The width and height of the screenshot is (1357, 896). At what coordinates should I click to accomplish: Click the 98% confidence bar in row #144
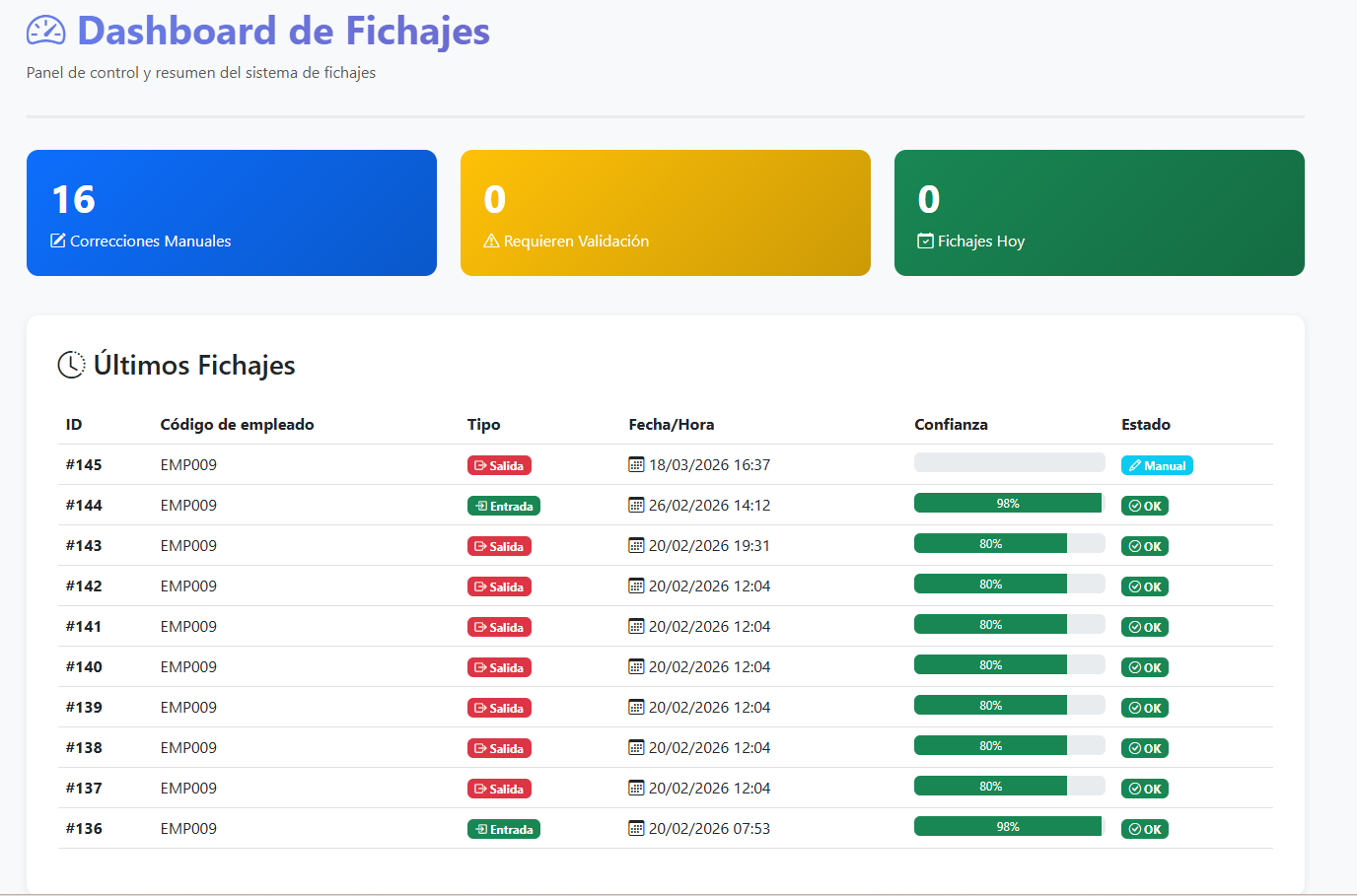tap(1008, 504)
